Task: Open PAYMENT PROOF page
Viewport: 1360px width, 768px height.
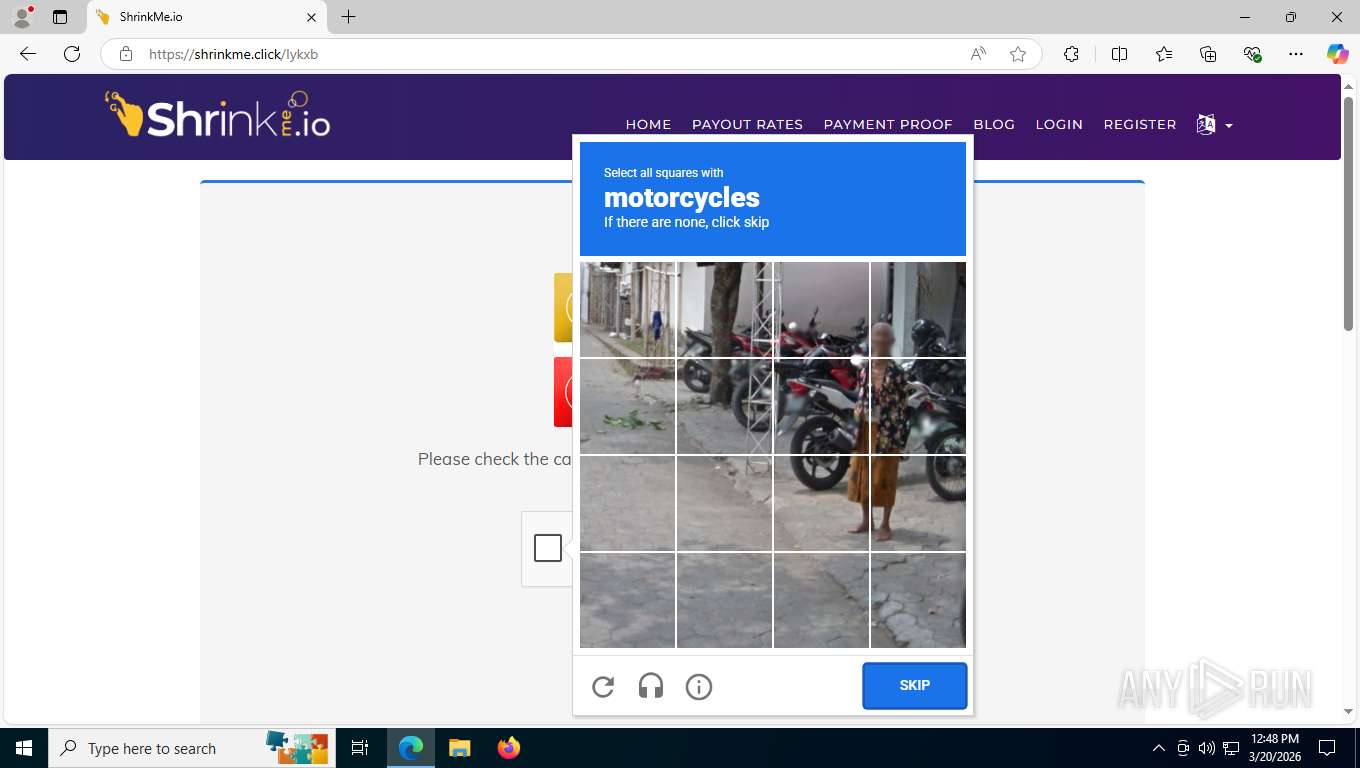Action: pyautogui.click(x=888, y=124)
